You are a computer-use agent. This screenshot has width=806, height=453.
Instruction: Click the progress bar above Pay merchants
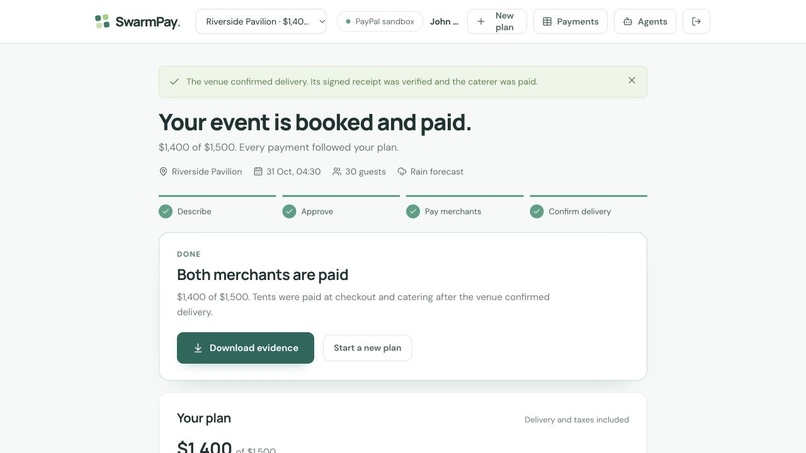(465, 196)
